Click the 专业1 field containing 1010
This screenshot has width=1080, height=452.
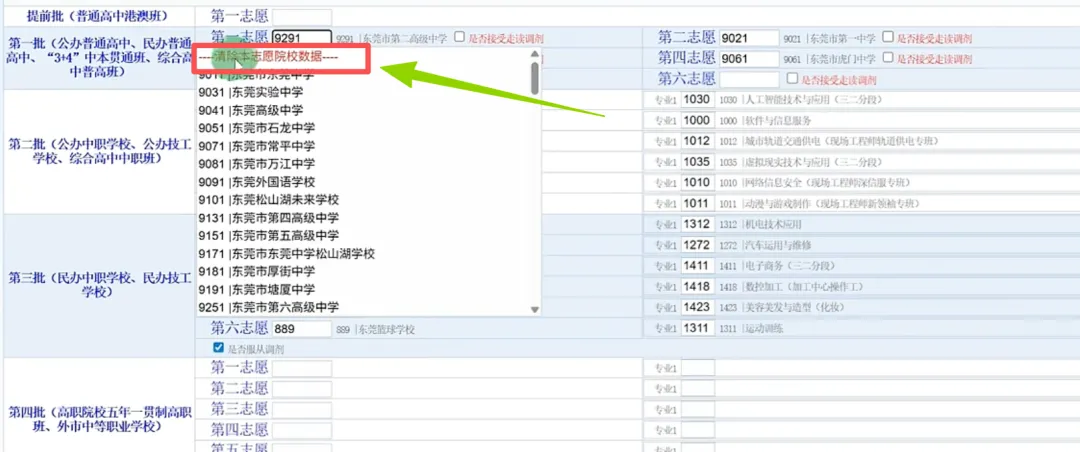click(x=697, y=183)
